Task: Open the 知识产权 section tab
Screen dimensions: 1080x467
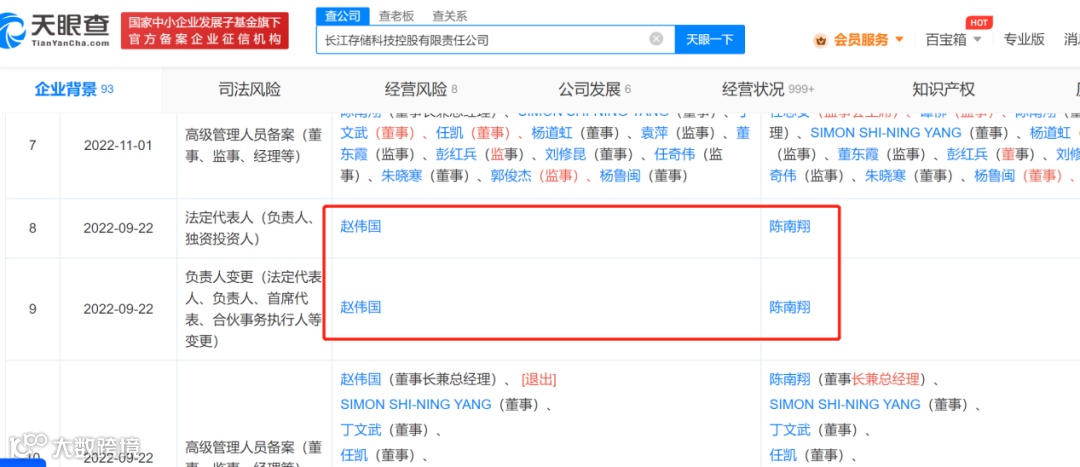Action: click(944, 90)
